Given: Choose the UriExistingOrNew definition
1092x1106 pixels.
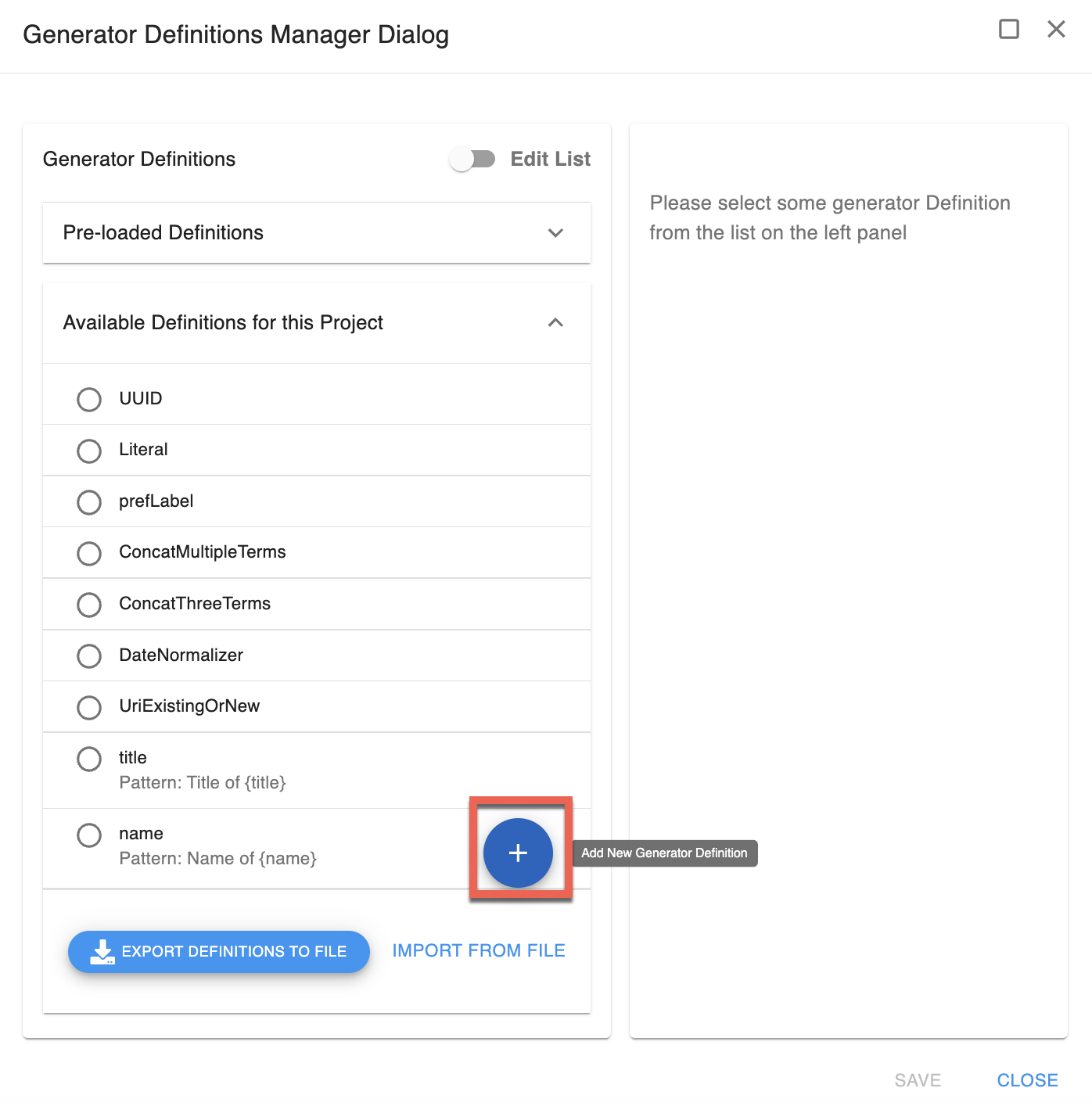Looking at the screenshot, I should [89, 708].
